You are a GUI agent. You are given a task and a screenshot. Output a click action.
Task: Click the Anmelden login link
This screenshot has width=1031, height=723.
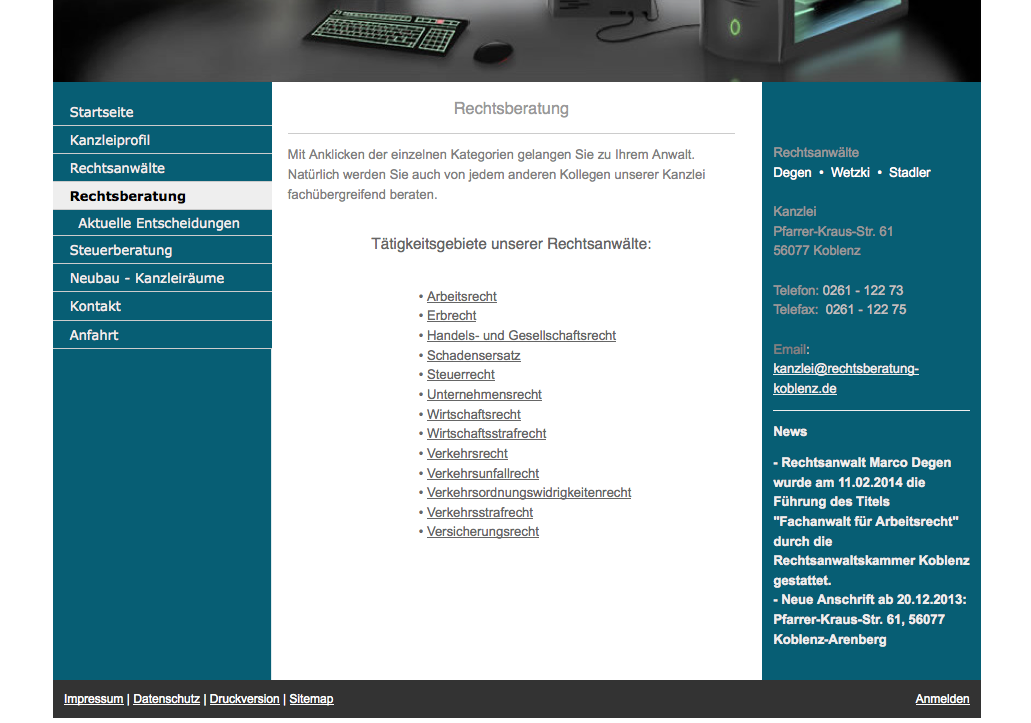tap(942, 699)
